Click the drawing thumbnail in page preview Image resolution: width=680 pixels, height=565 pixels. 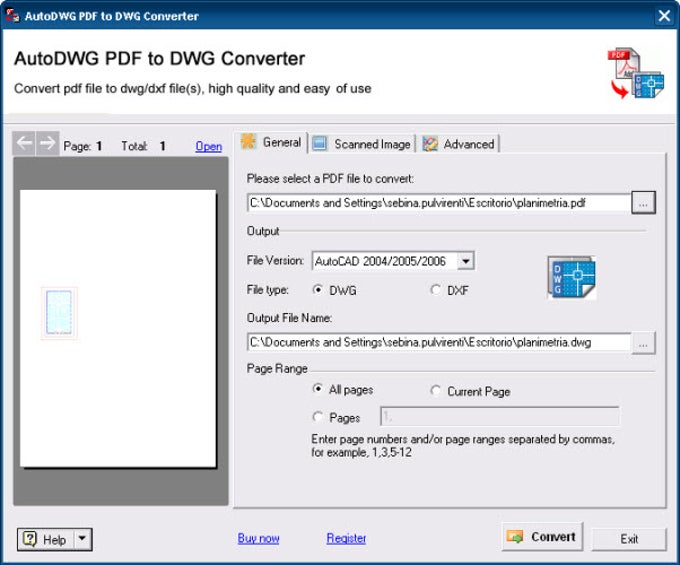(x=59, y=313)
